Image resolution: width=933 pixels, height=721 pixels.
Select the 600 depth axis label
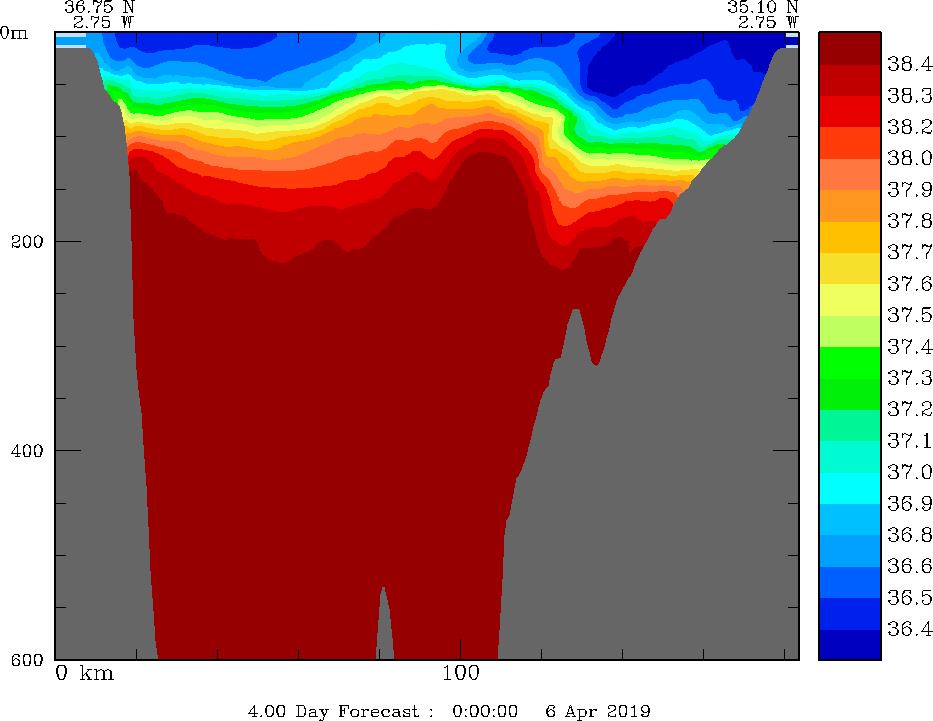(x=27, y=660)
